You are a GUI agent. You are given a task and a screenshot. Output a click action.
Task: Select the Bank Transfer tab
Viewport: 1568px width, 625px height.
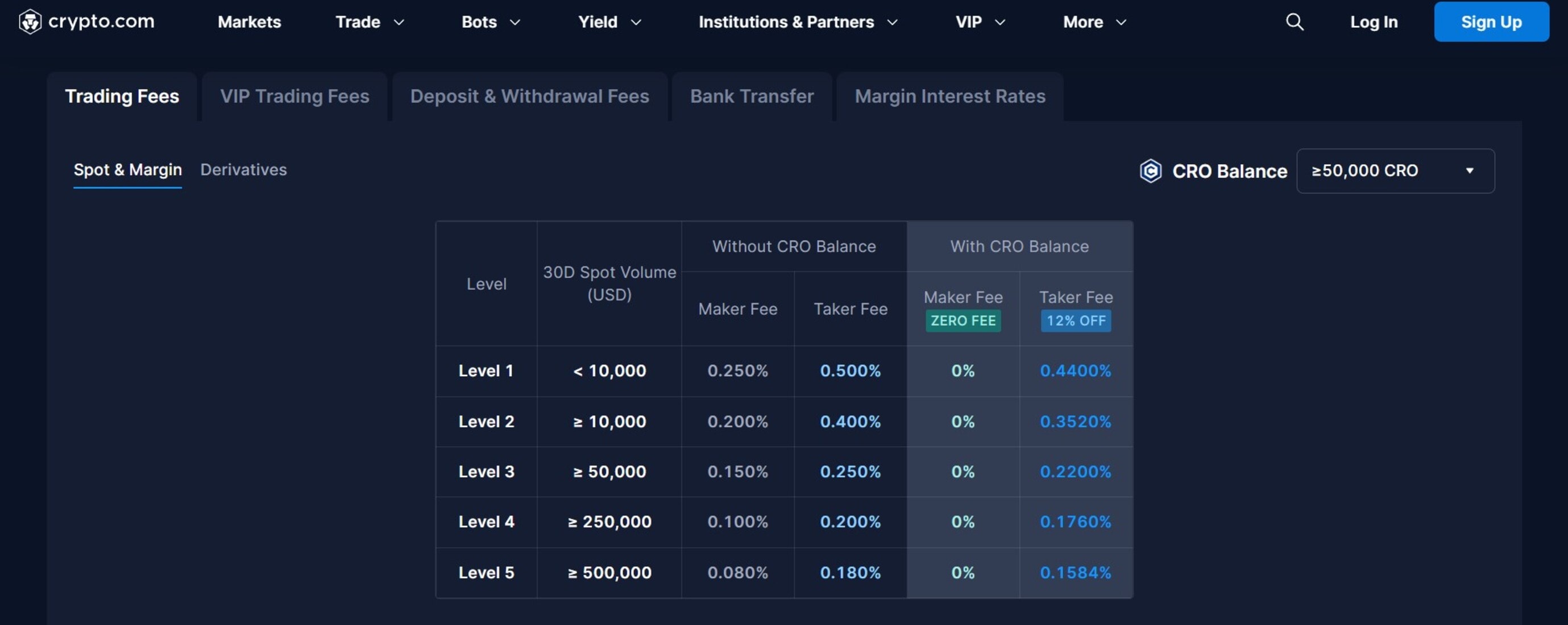752,96
